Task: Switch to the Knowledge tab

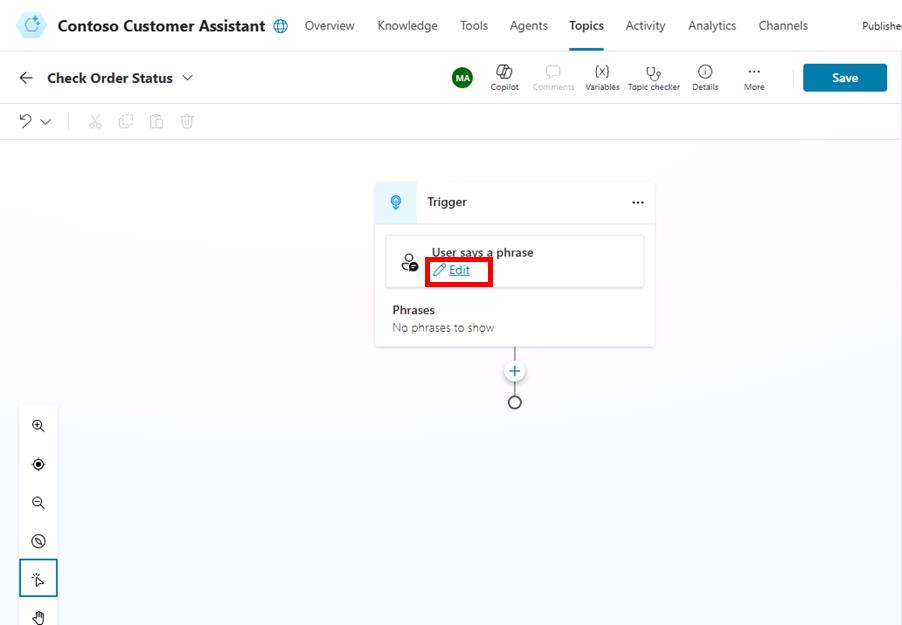Action: pos(407,26)
